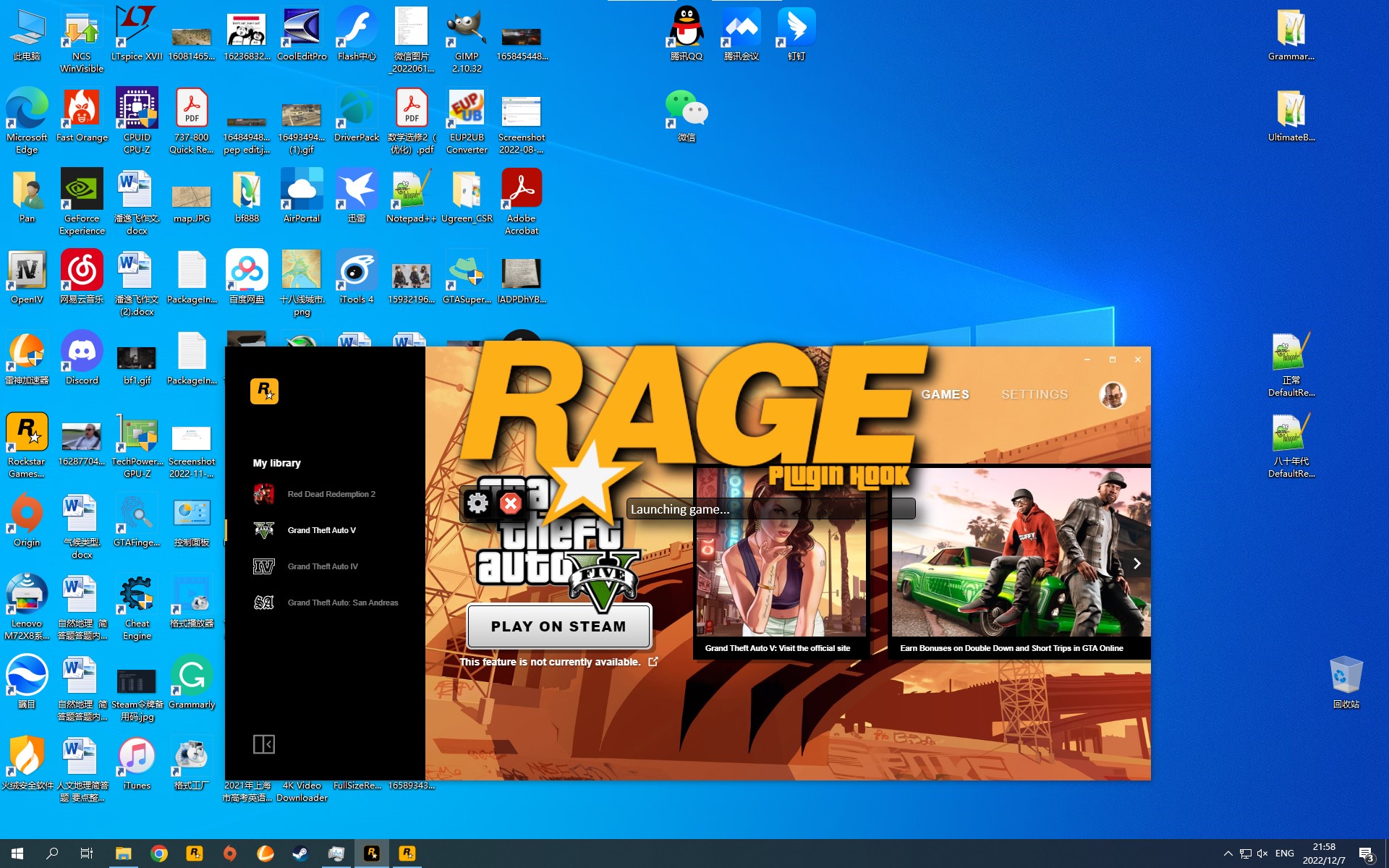This screenshot has height=868, width=1389.
Task: Open Steam from the taskbar
Action: (x=300, y=854)
